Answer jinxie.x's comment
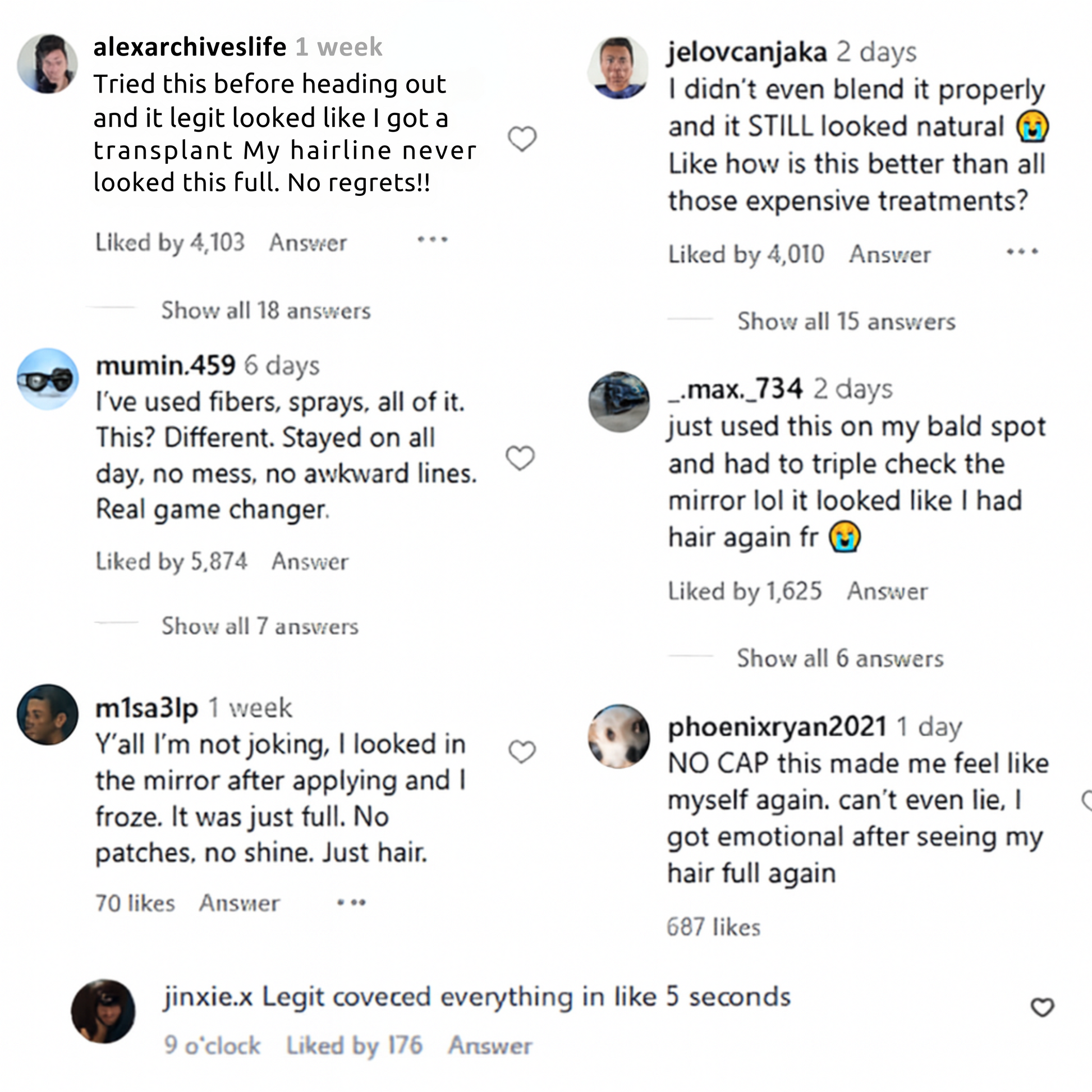Viewport: 1092px width, 1092px height. (490, 1046)
